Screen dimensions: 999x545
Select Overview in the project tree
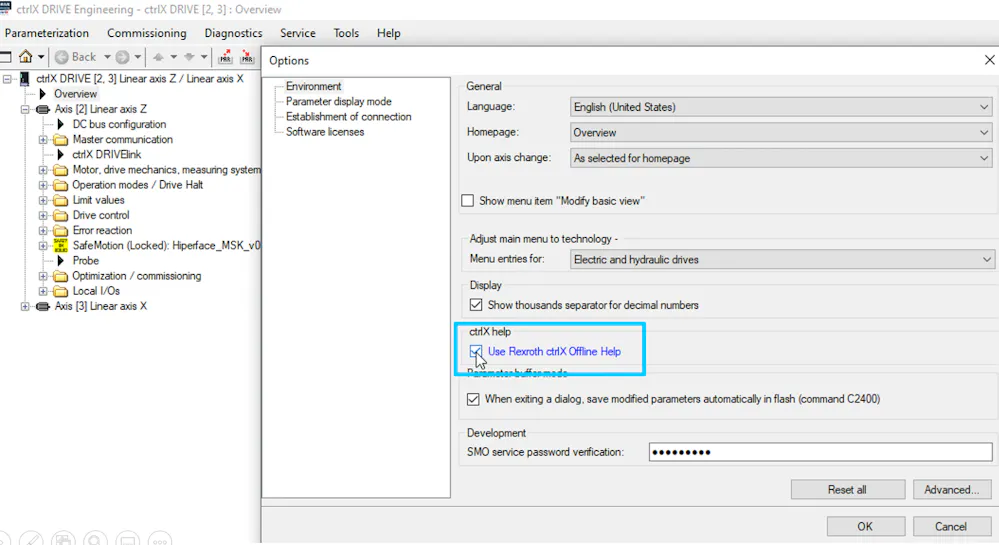coord(75,94)
